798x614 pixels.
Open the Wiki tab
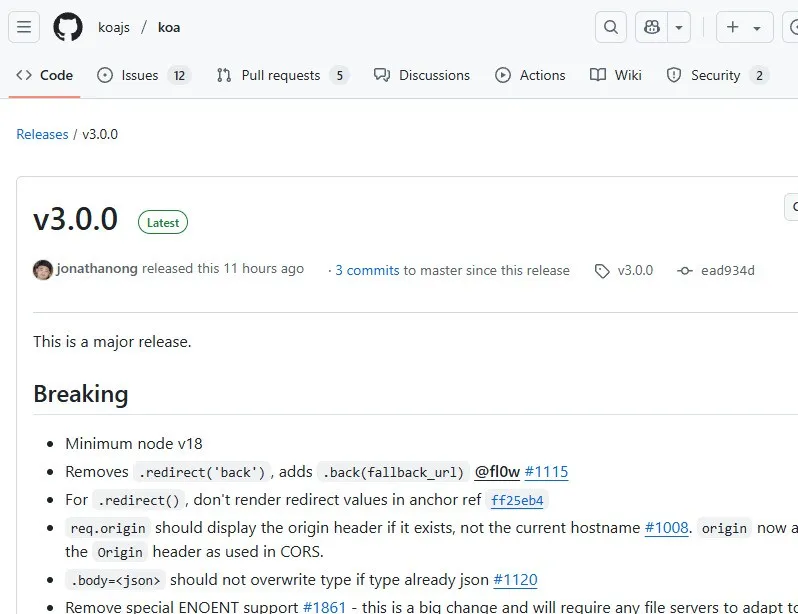coord(615,75)
